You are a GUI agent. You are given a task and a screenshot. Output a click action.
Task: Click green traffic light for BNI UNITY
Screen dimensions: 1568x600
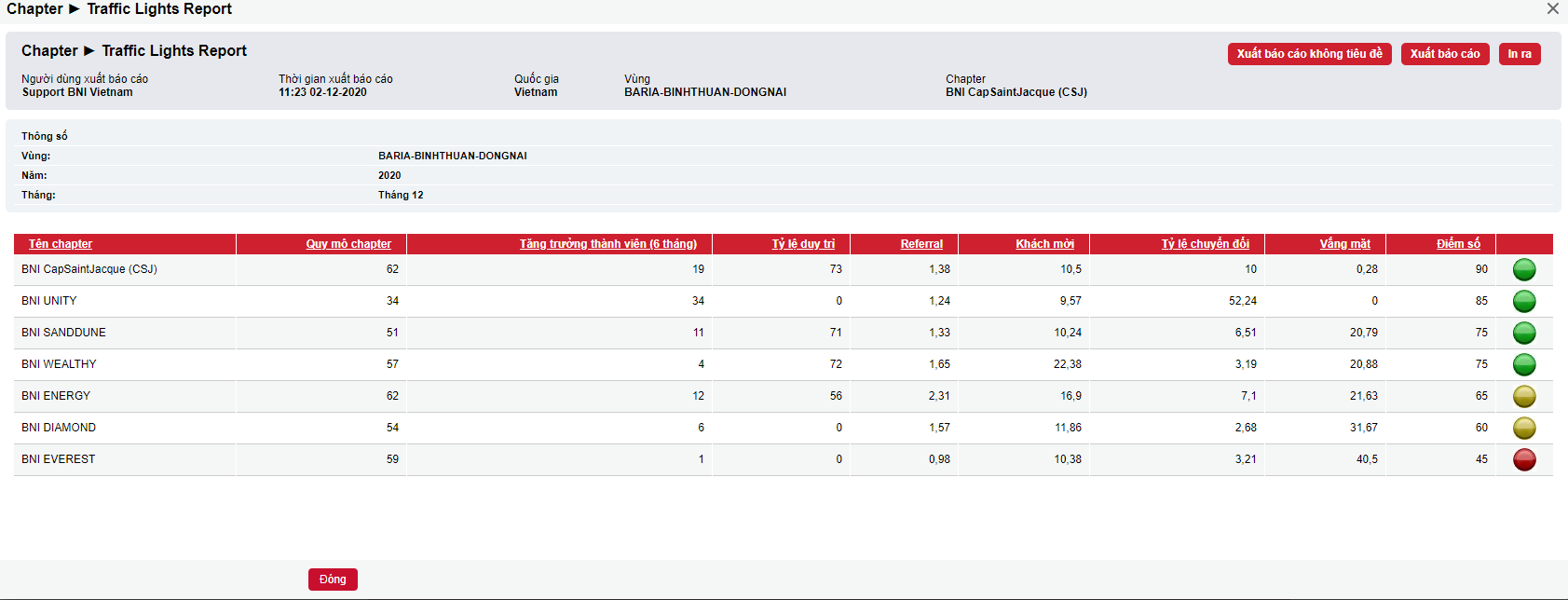(x=1524, y=301)
